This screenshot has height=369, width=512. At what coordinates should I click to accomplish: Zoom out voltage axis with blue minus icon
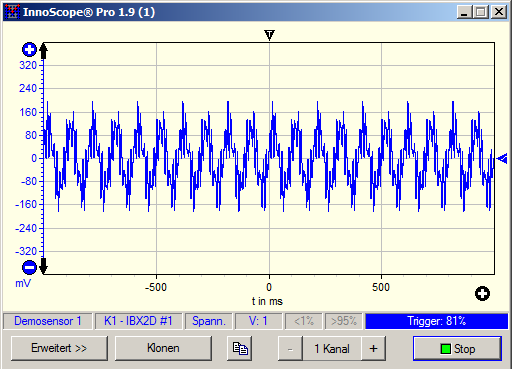pos(29,267)
